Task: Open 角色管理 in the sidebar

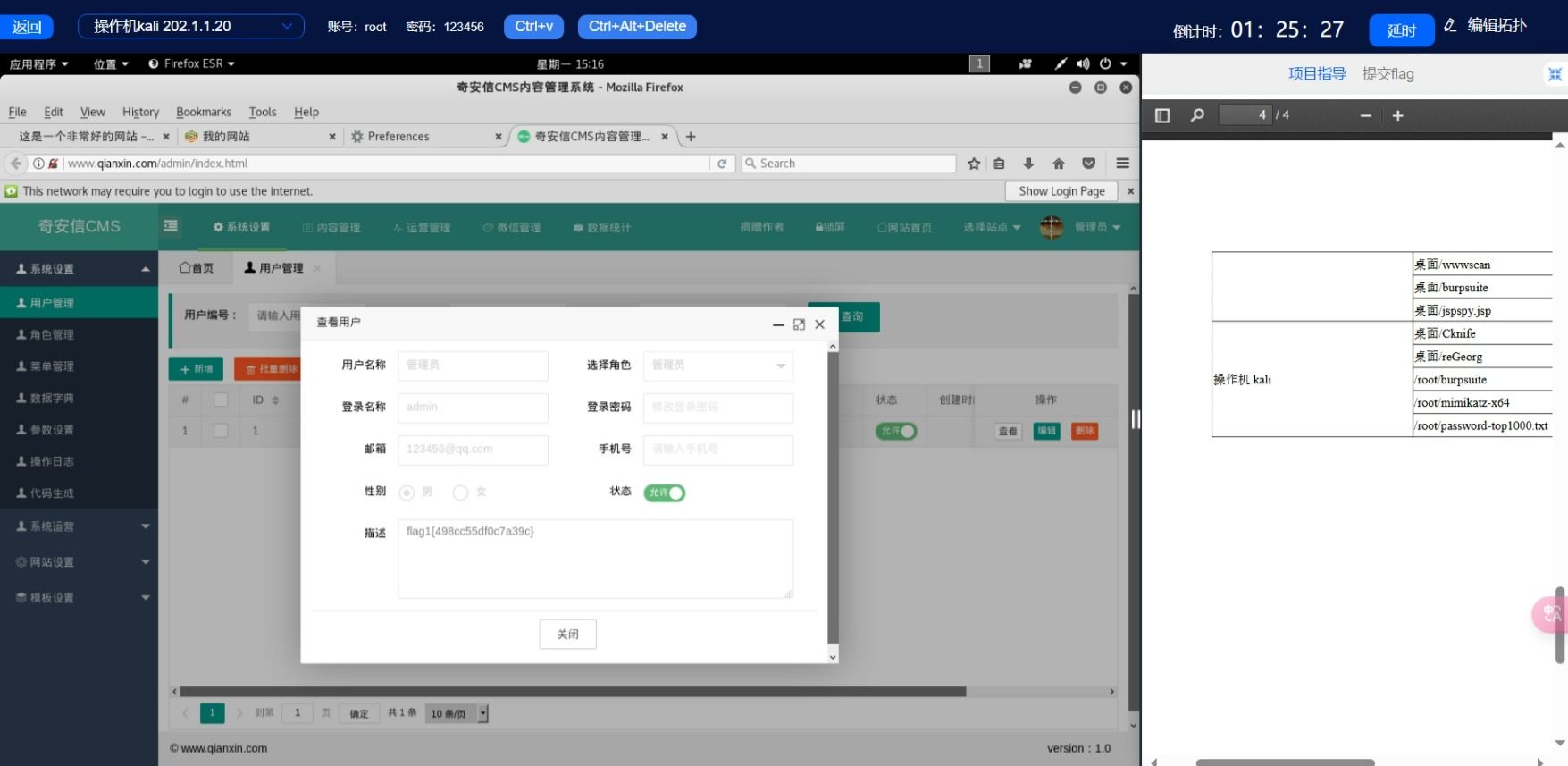Action: click(79, 334)
